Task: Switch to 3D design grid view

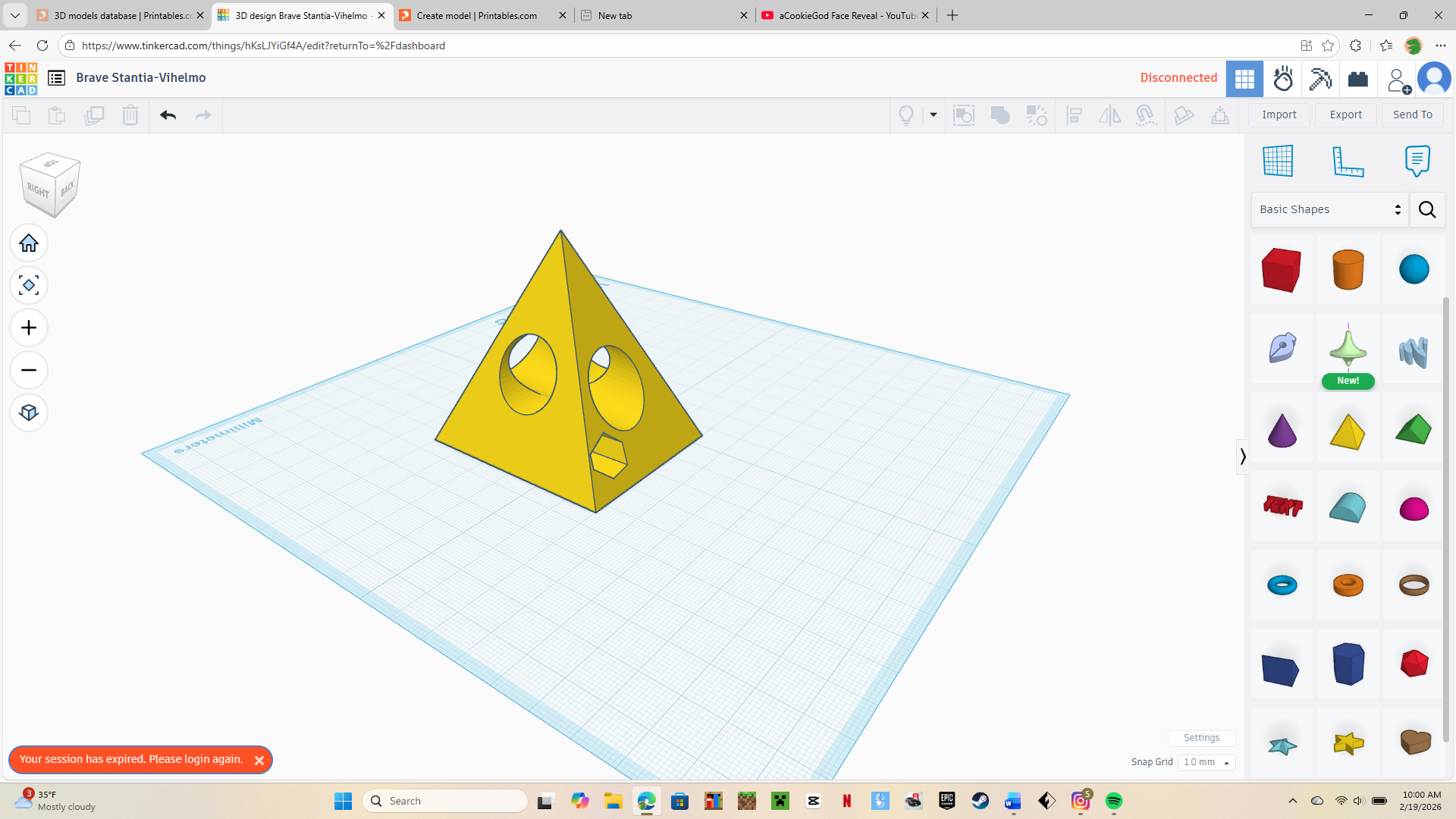Action: tap(1244, 79)
